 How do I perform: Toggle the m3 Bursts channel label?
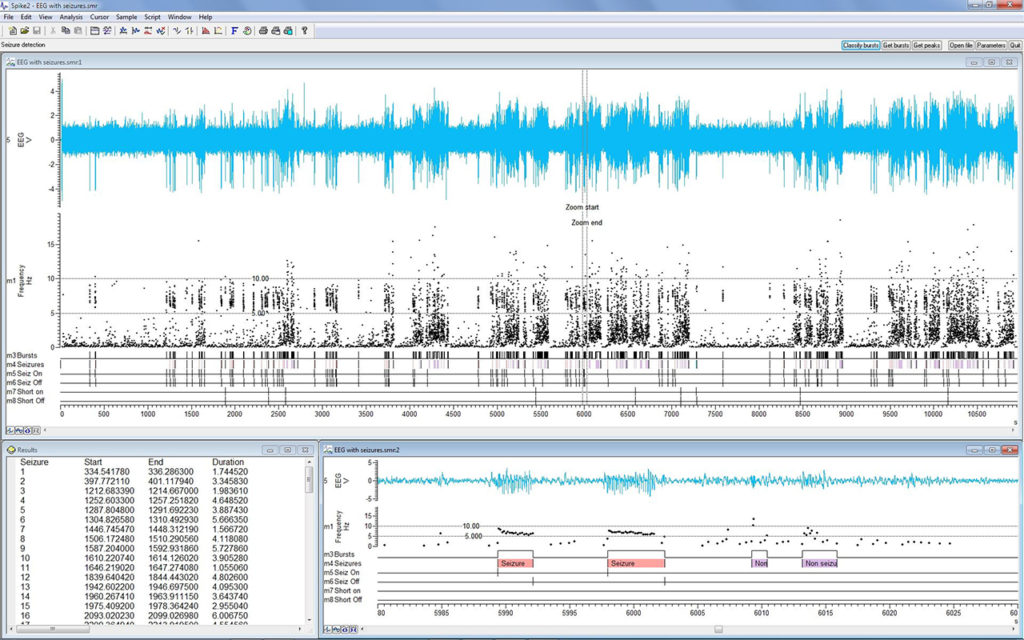(22, 356)
